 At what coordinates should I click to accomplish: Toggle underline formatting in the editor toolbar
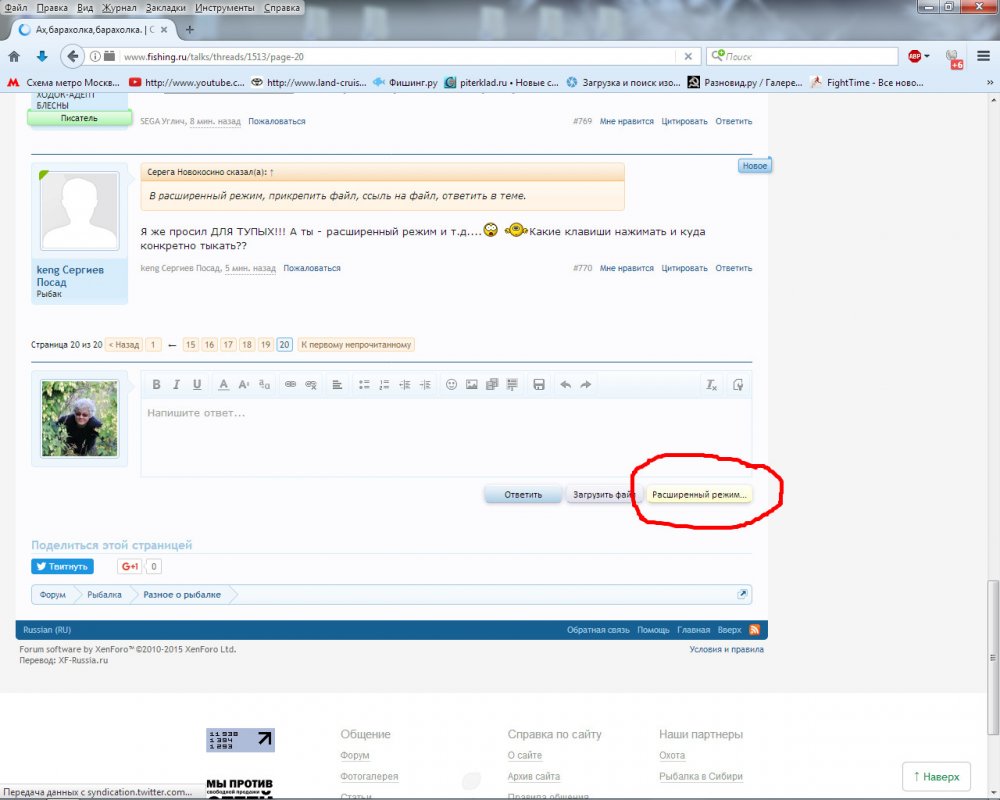[x=197, y=385]
